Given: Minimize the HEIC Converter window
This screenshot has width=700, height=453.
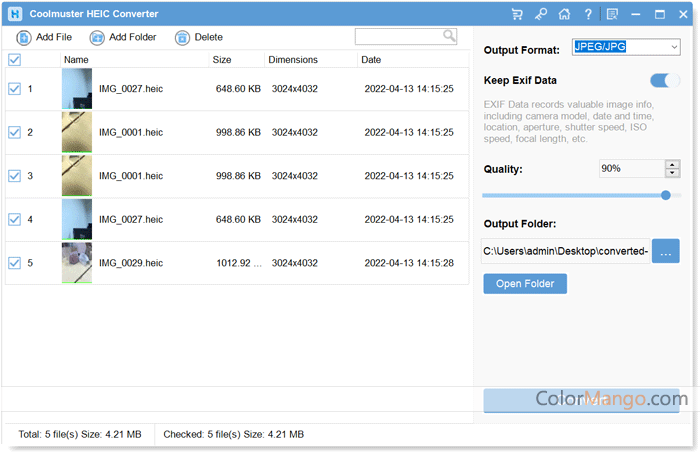Looking at the screenshot, I should click(636, 14).
